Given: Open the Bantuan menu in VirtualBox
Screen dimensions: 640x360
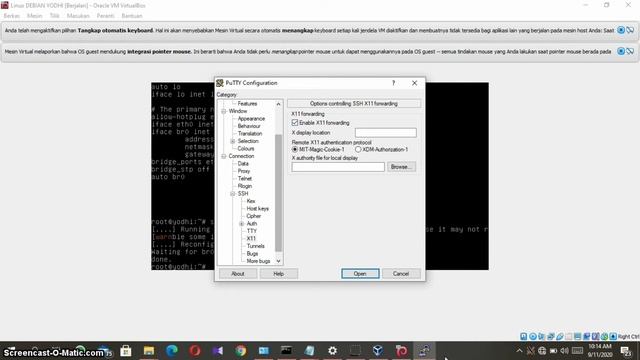Looking at the screenshot, I should [132, 16].
